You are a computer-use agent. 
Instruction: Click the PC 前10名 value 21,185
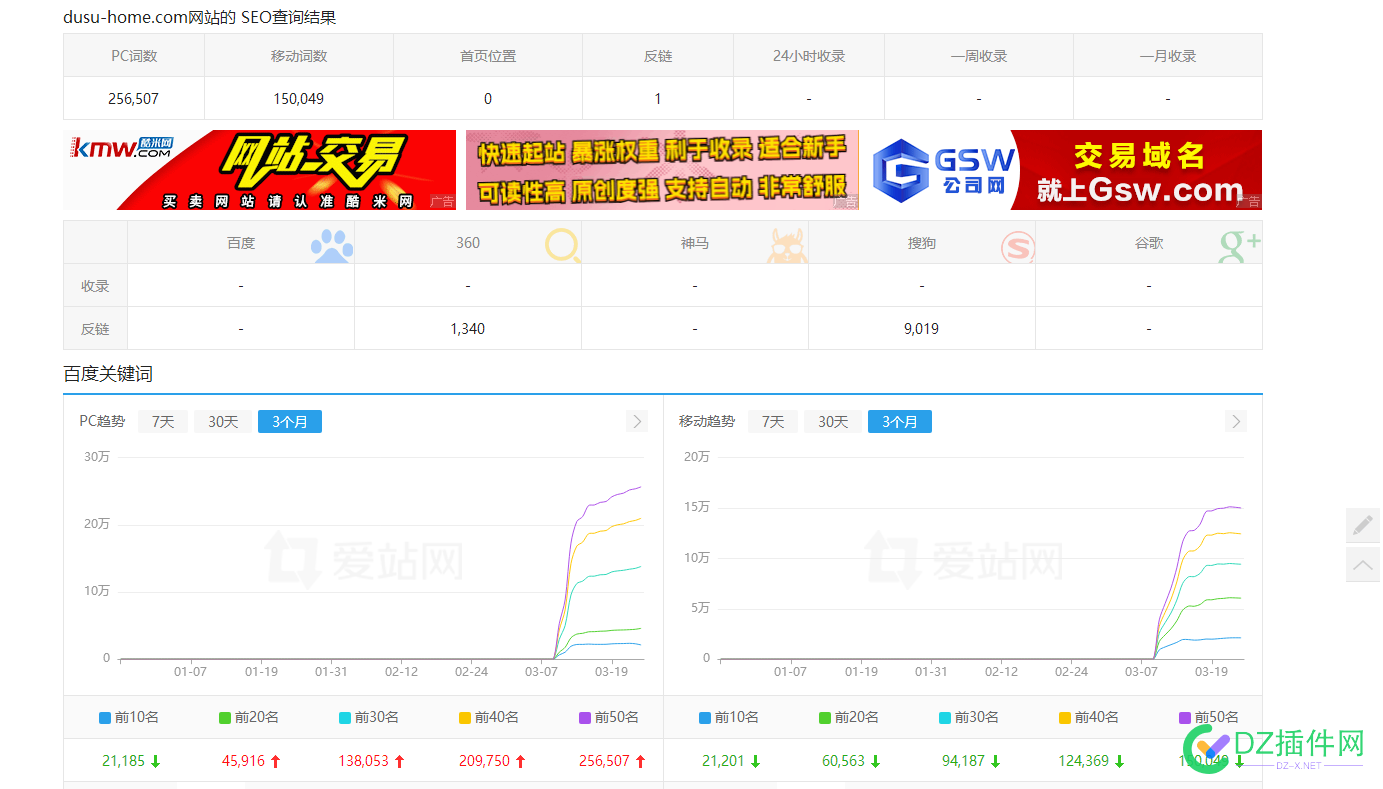123,761
